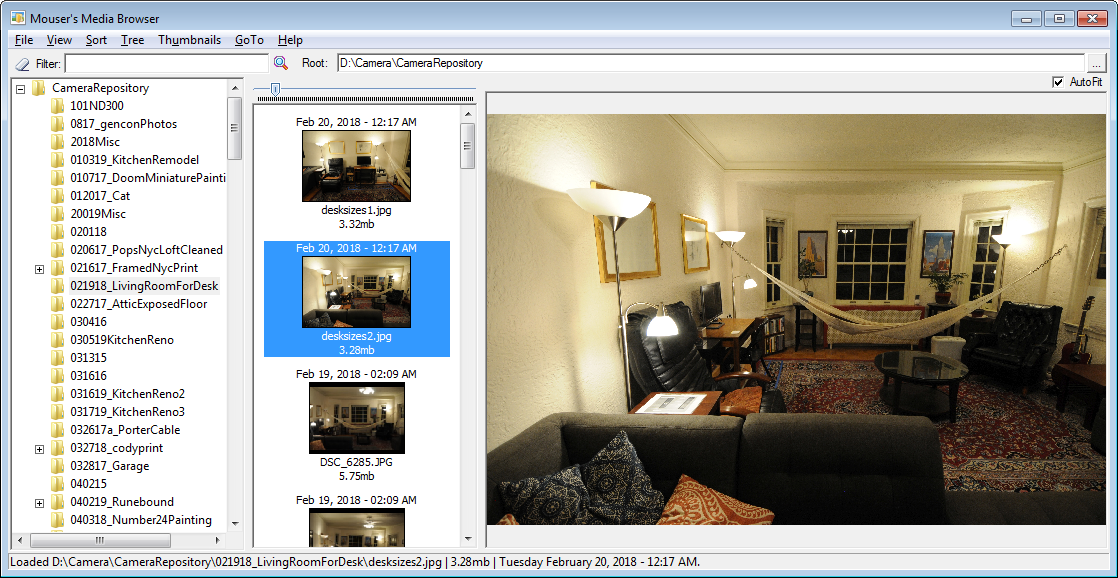This screenshot has width=1118, height=578.
Task: Open the Tree menu
Action: (133, 40)
